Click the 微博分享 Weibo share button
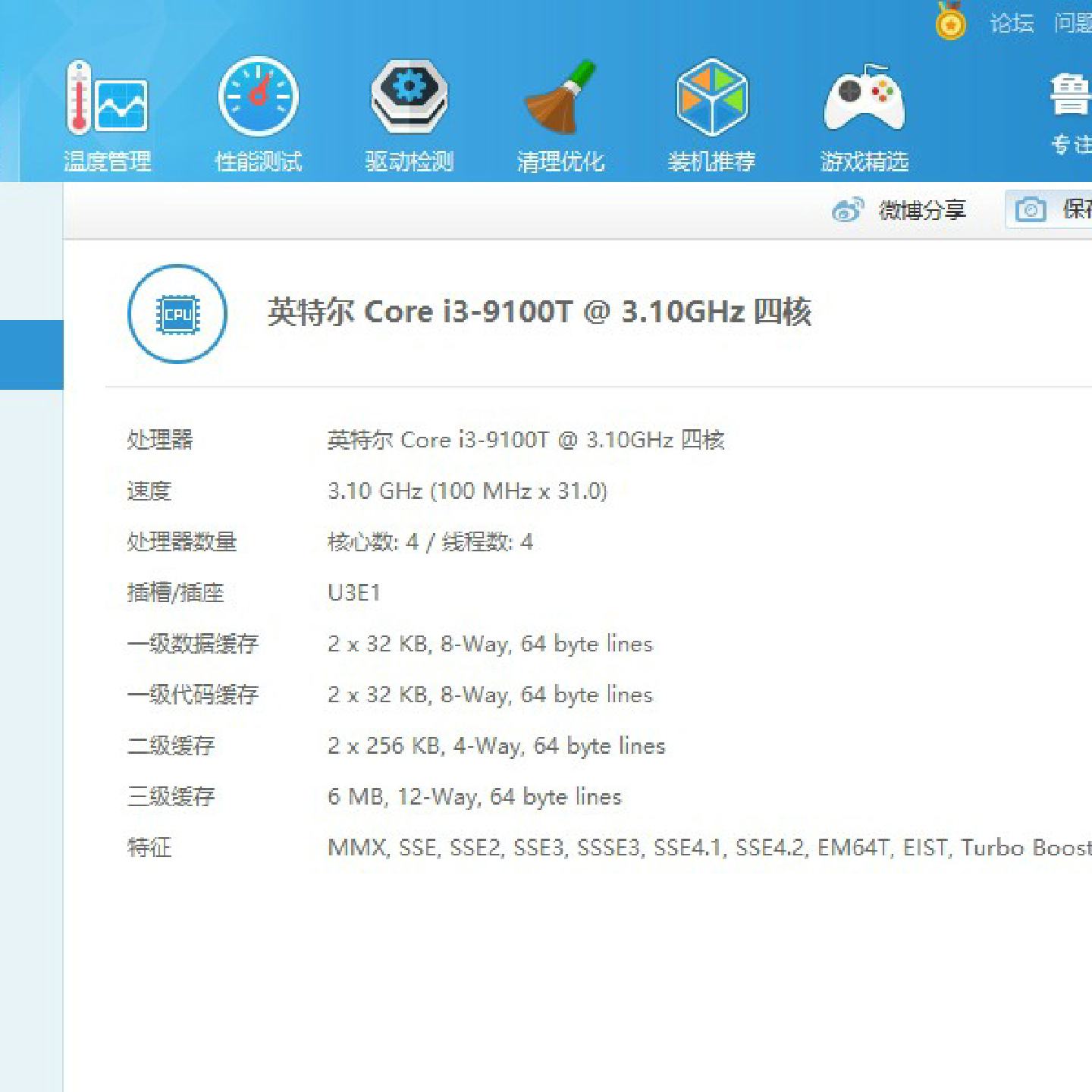Screen dimensions: 1092x1092 coord(899,209)
